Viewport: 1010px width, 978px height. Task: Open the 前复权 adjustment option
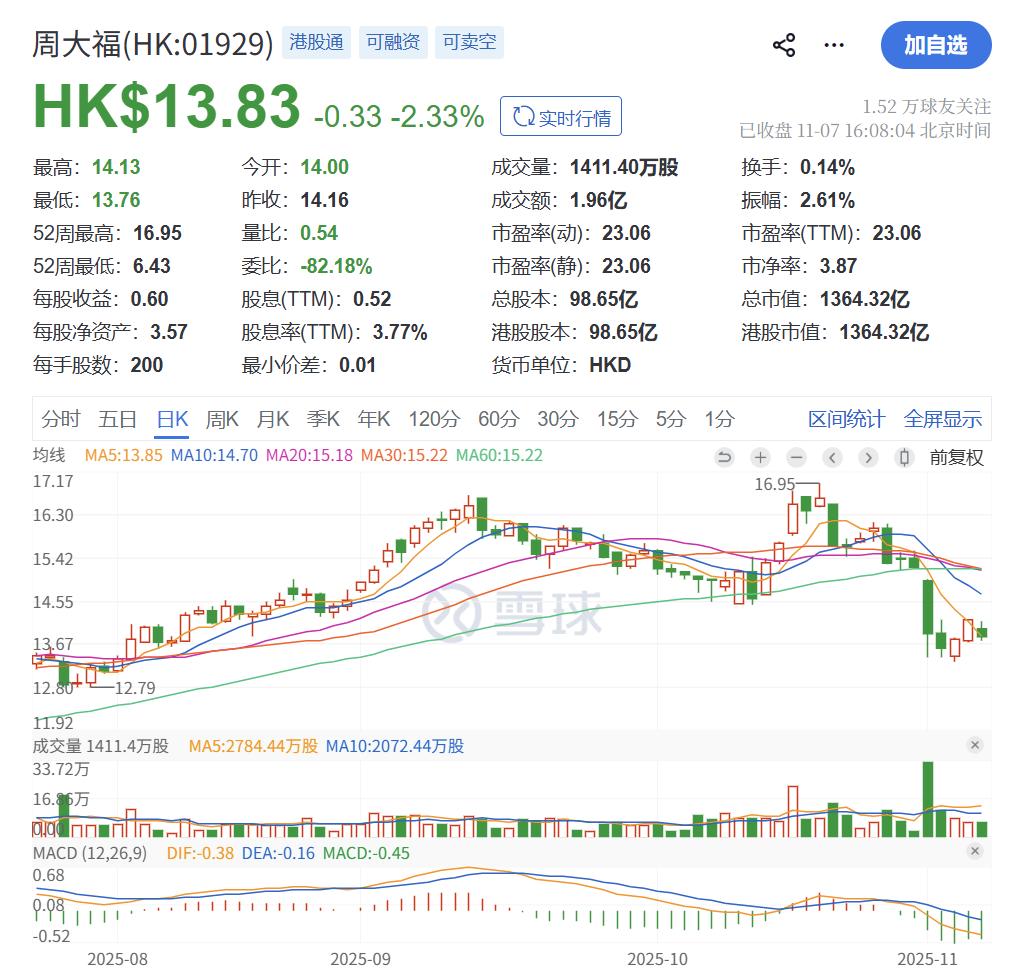tap(956, 457)
